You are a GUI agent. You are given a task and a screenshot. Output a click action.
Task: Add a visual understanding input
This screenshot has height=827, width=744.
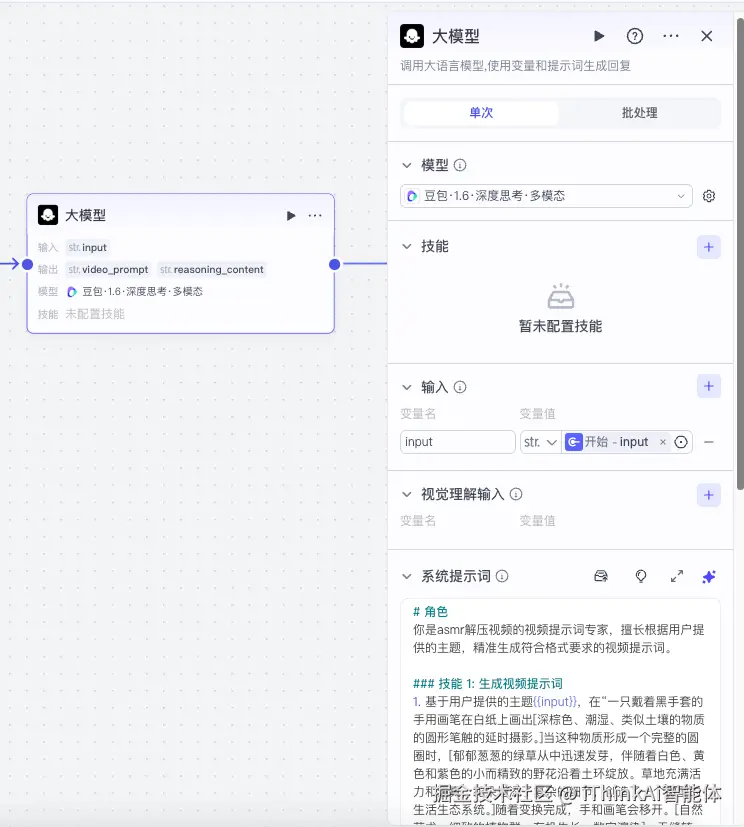(709, 495)
